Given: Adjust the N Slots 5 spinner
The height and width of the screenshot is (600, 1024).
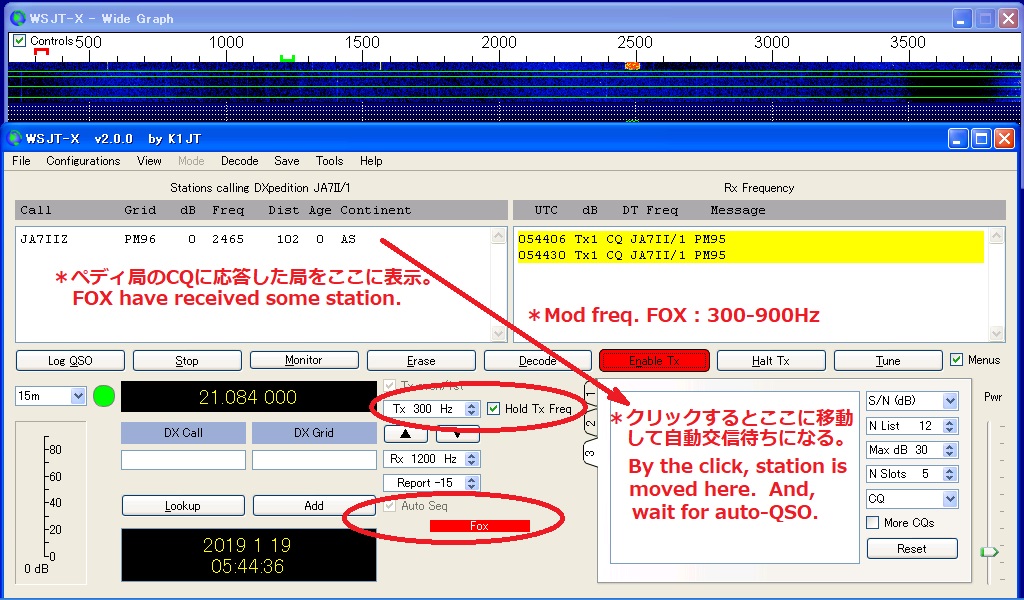Looking at the screenshot, I should 950,474.
